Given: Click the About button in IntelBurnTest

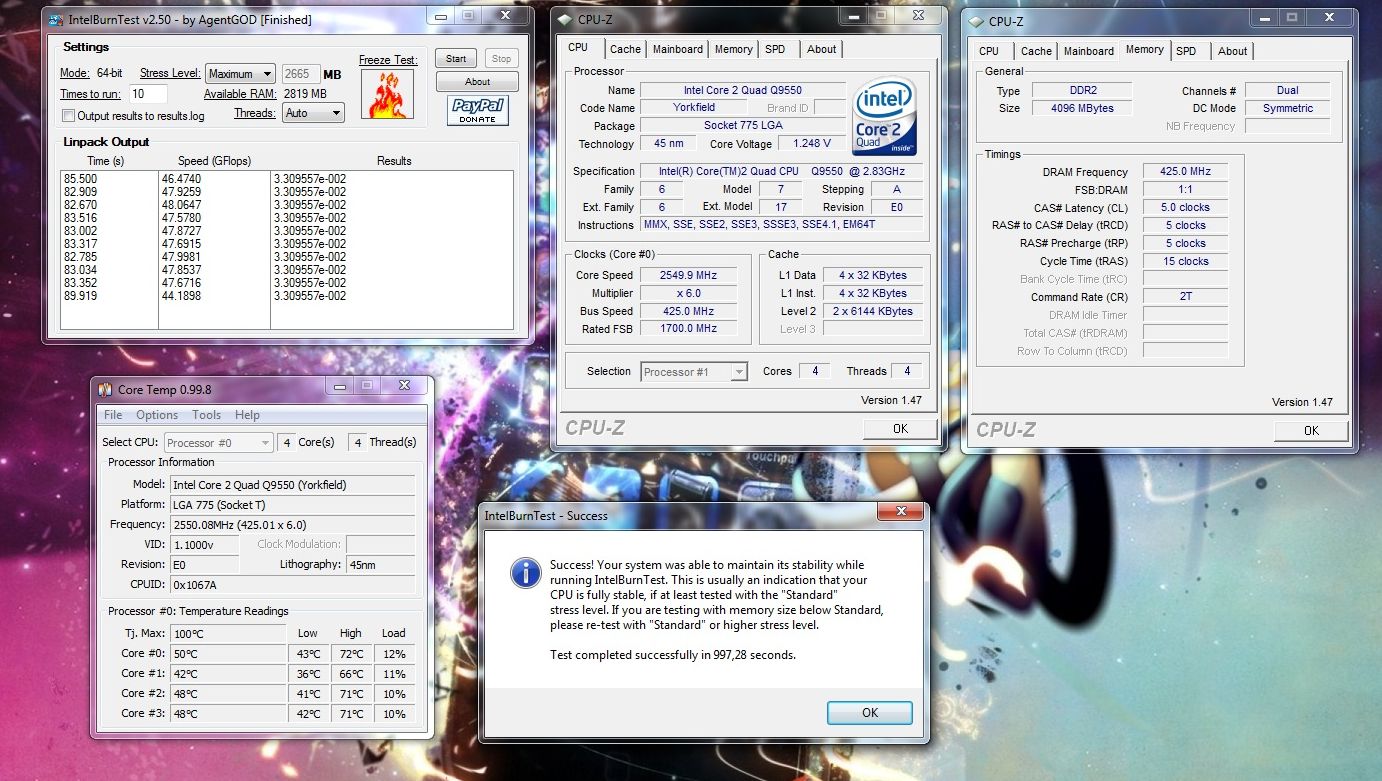Looking at the screenshot, I should [x=477, y=82].
